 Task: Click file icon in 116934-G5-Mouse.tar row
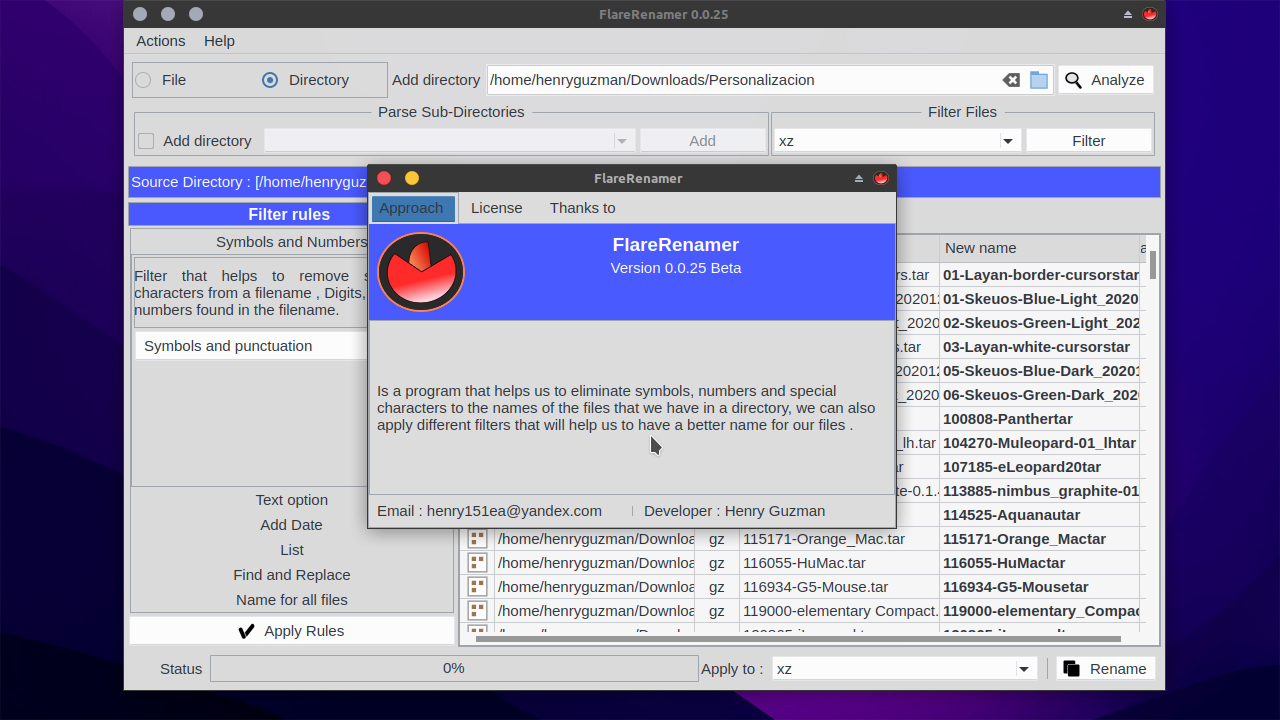[477, 587]
